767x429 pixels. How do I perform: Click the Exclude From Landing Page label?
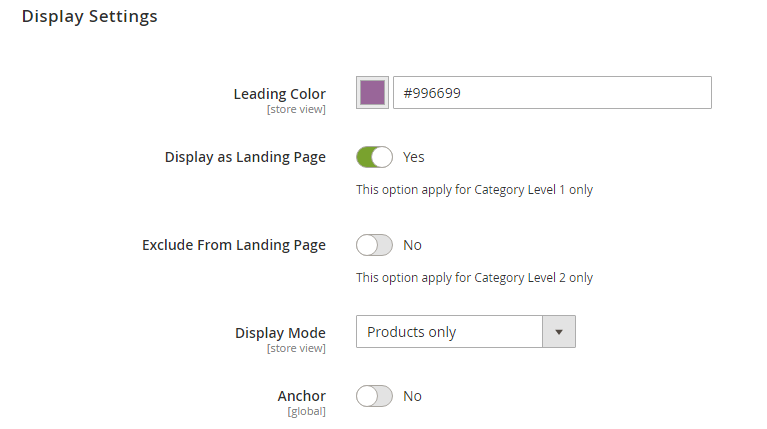pyautogui.click(x=234, y=245)
